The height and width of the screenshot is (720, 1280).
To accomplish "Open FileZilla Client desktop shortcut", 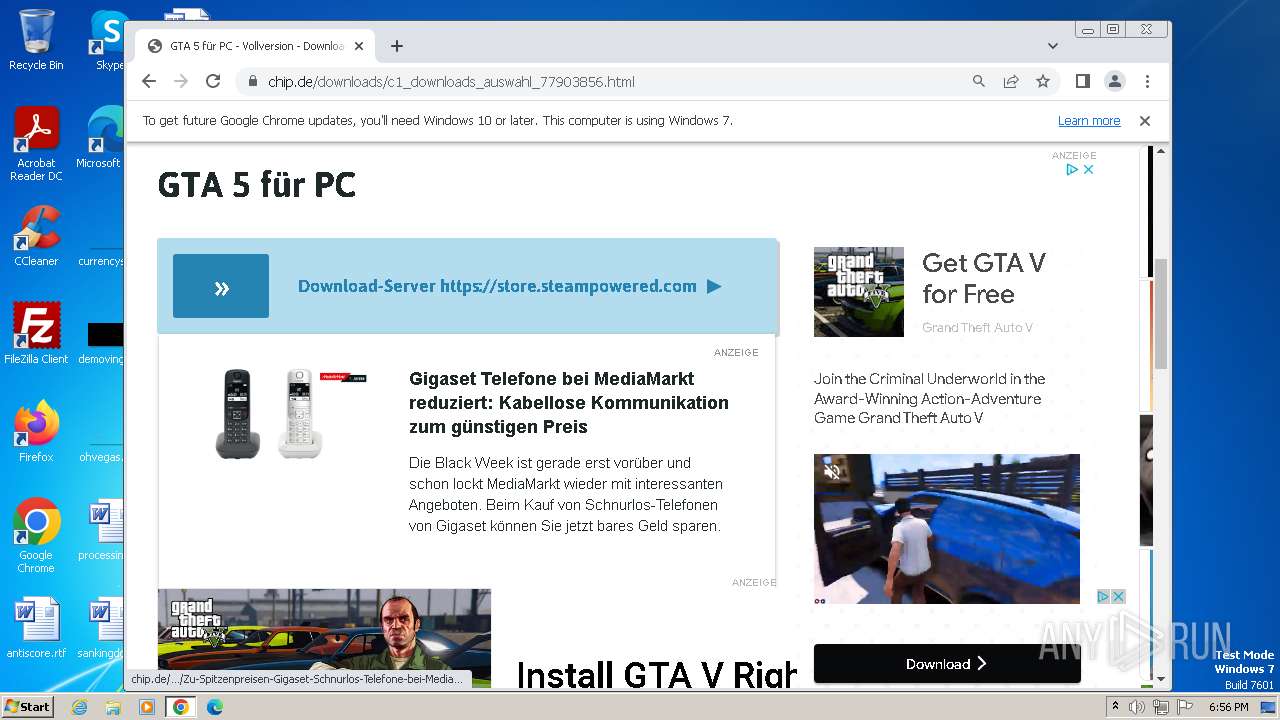I will (x=36, y=333).
